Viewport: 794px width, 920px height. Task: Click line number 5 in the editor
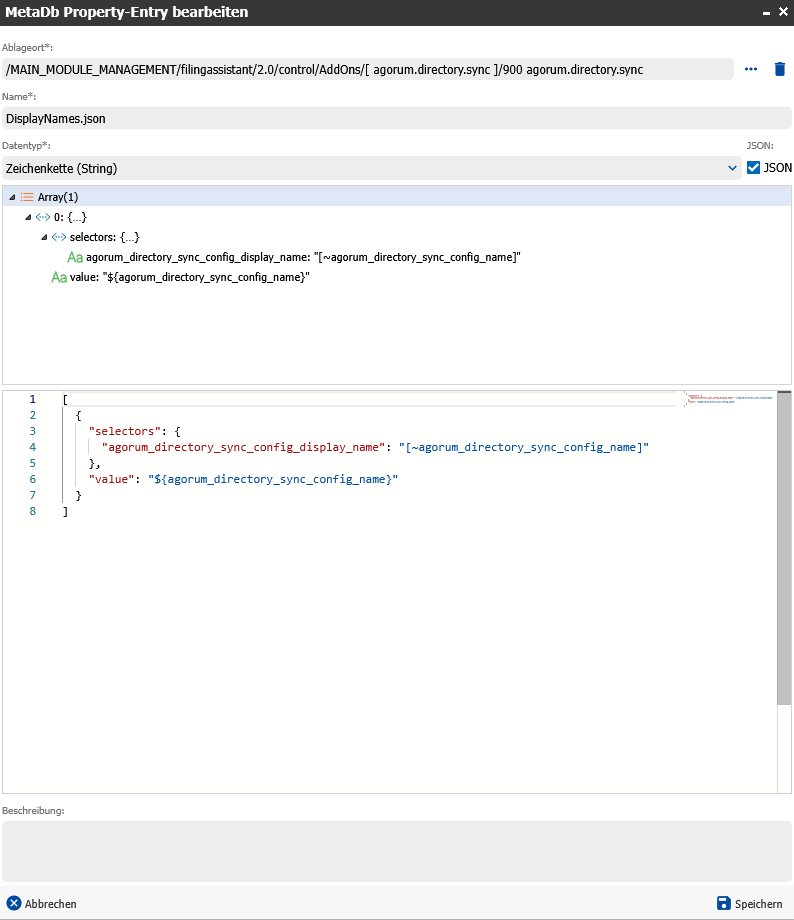(x=32, y=463)
